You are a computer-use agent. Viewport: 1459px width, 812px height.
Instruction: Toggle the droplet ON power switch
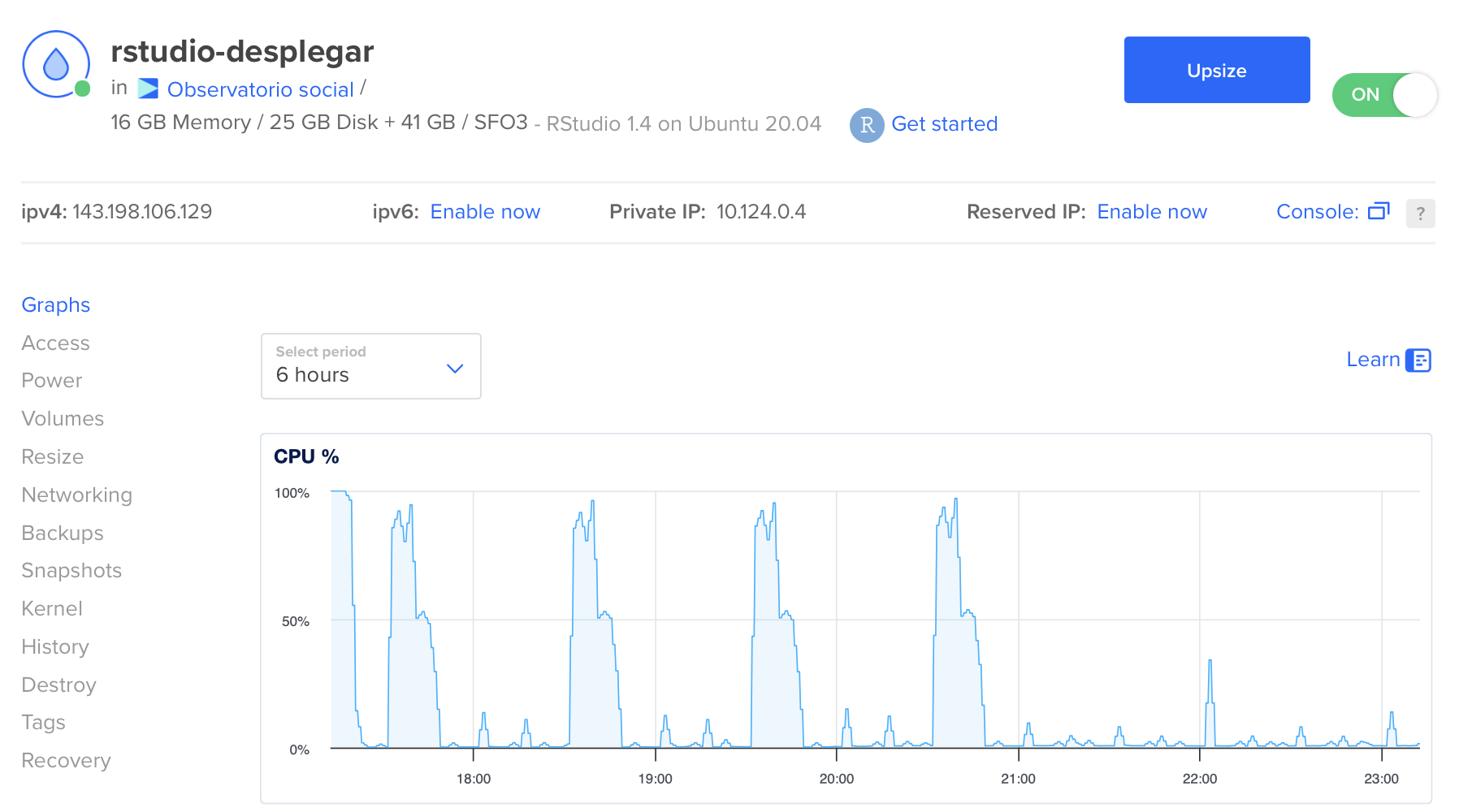click(x=1384, y=95)
